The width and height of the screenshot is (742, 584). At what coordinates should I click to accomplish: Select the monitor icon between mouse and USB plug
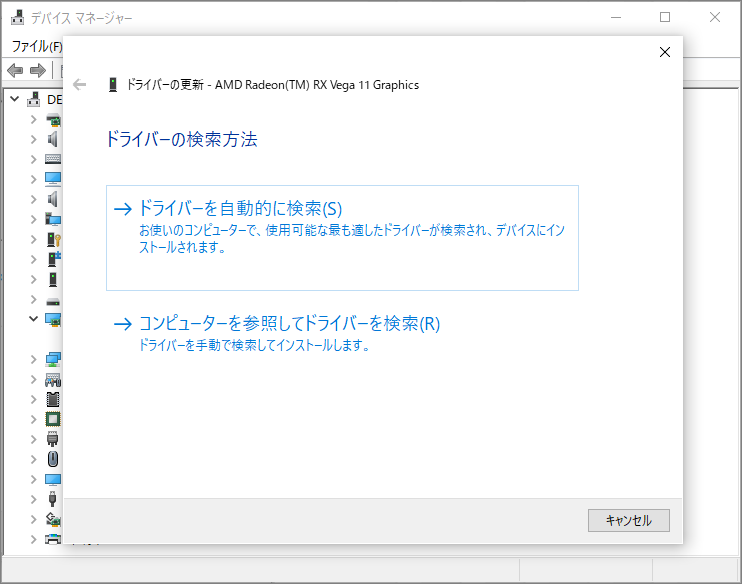point(53,479)
